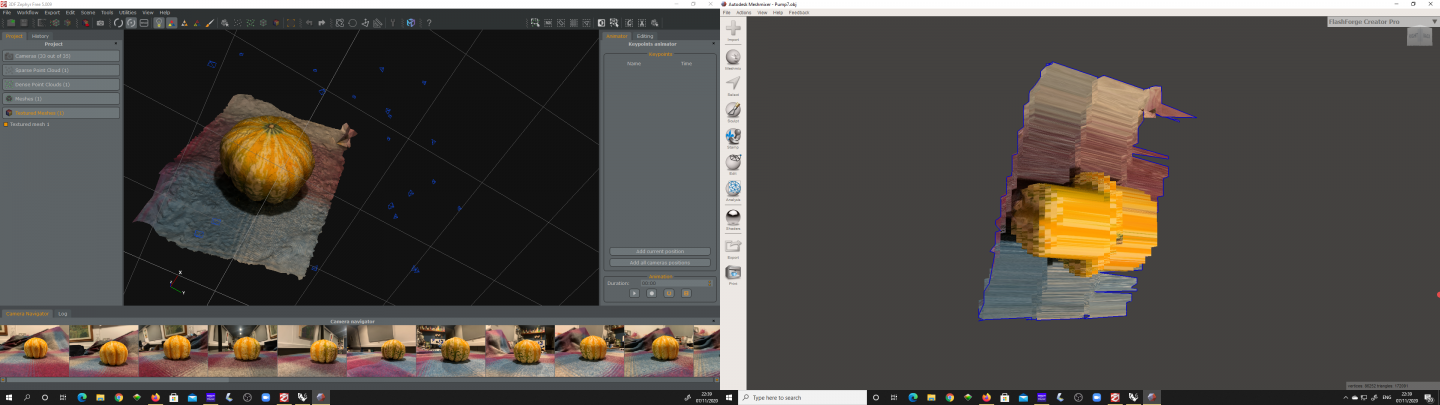The height and width of the screenshot is (405, 1440).
Task: Click the Add current position button
Action: [x=660, y=251]
